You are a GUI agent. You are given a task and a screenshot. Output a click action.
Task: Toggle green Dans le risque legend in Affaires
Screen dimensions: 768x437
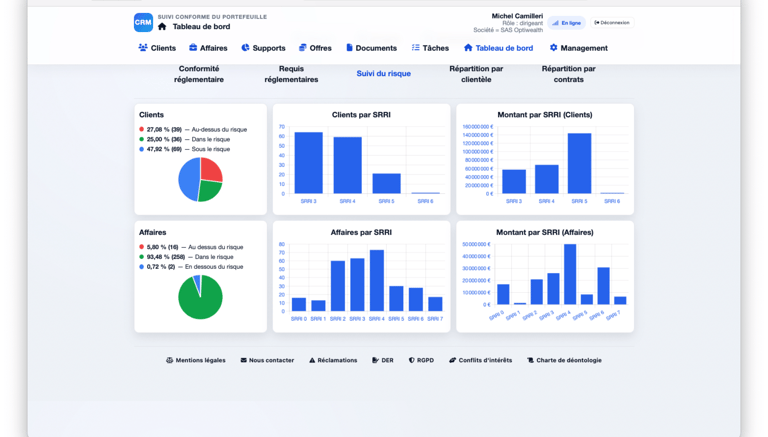(186, 257)
